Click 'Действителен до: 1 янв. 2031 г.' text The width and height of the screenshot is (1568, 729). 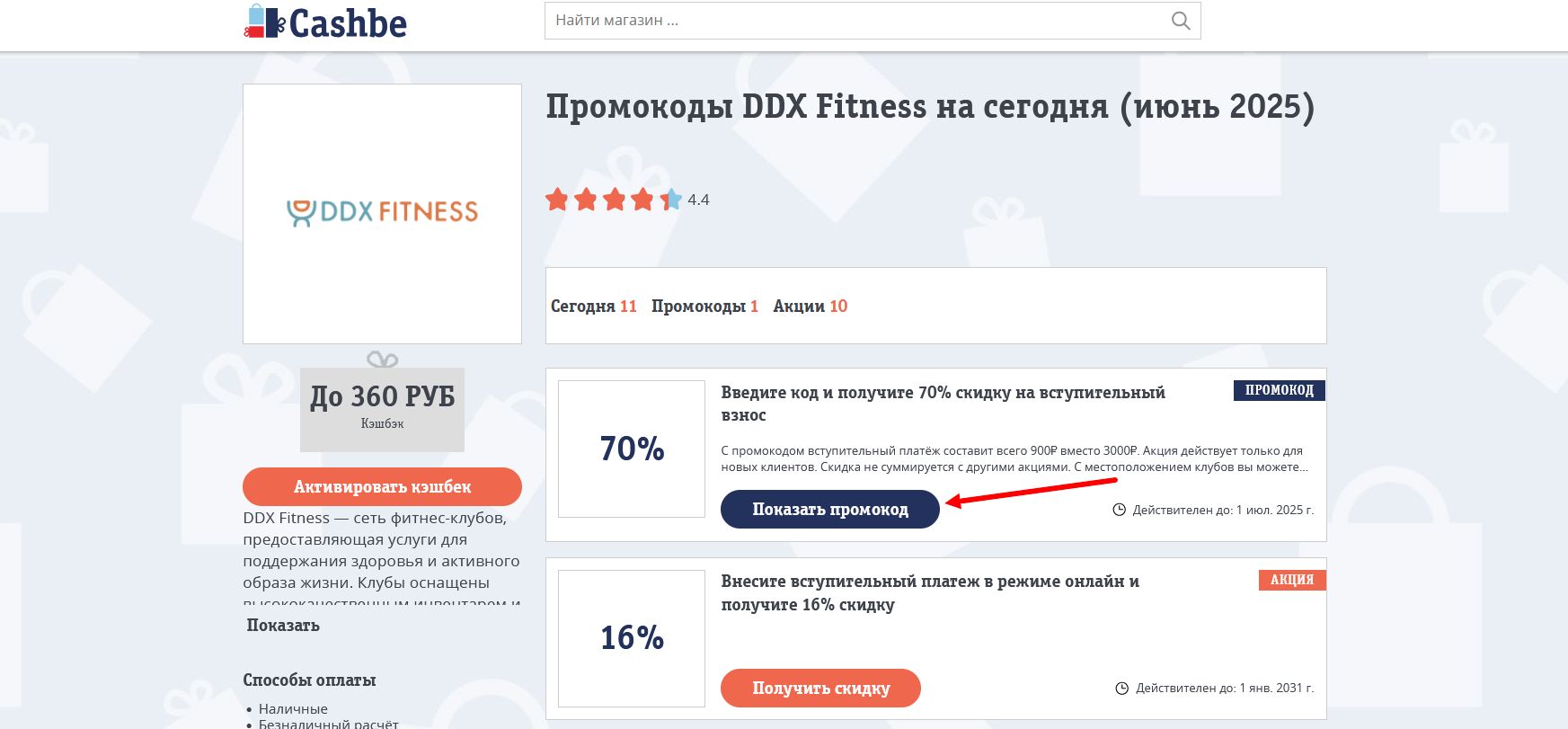(1225, 688)
